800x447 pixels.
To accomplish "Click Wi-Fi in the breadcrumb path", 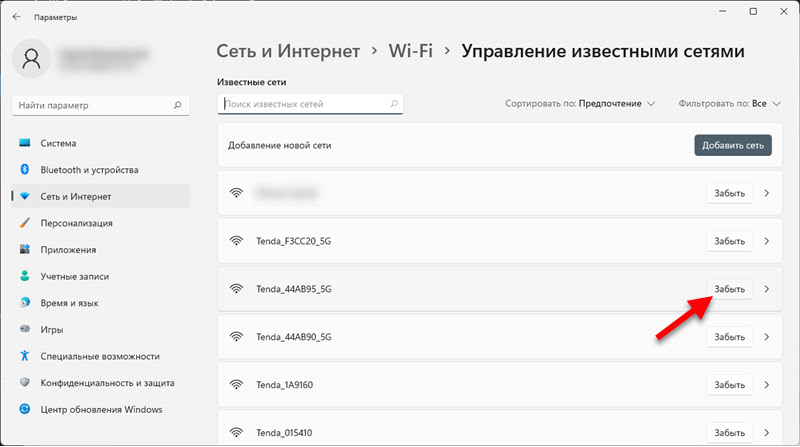I will point(410,51).
